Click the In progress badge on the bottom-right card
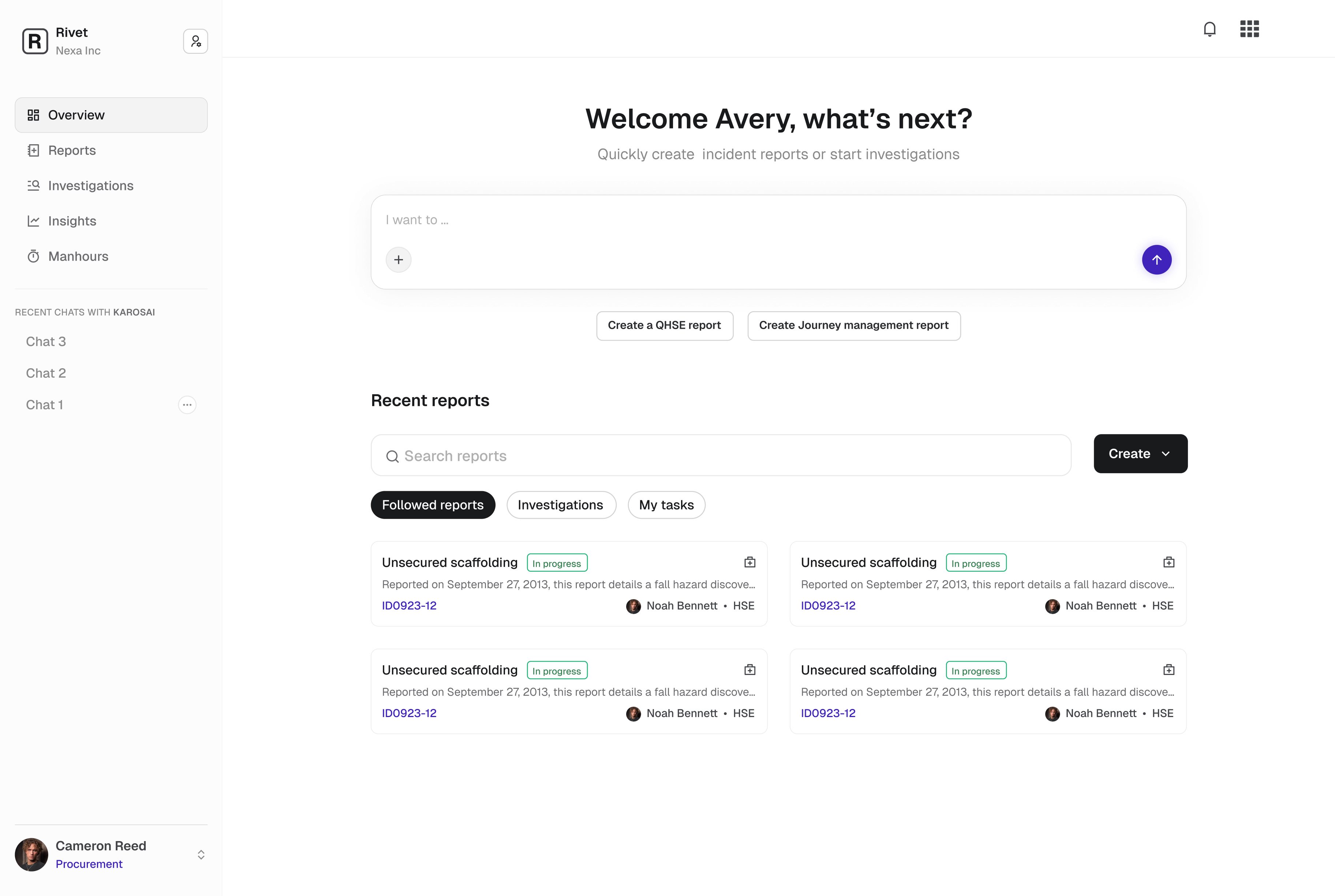 976,670
